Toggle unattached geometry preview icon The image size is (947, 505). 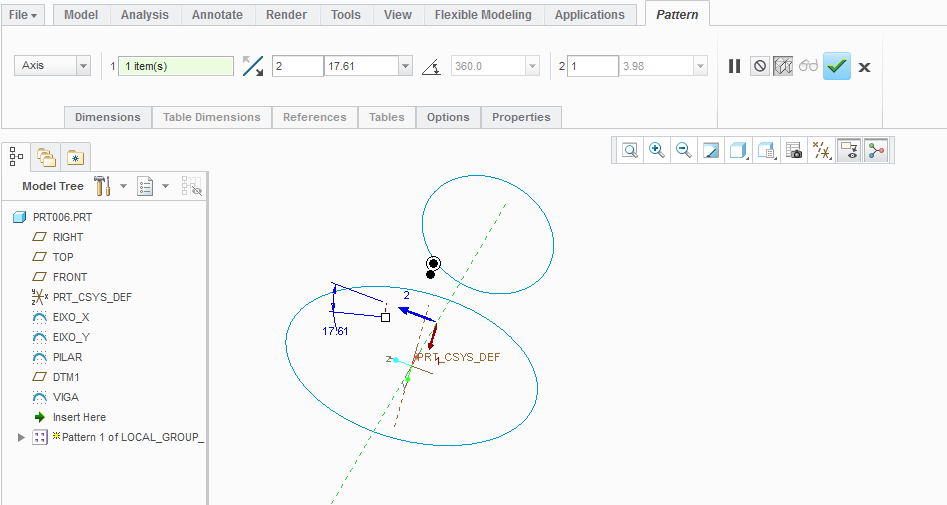coord(783,66)
